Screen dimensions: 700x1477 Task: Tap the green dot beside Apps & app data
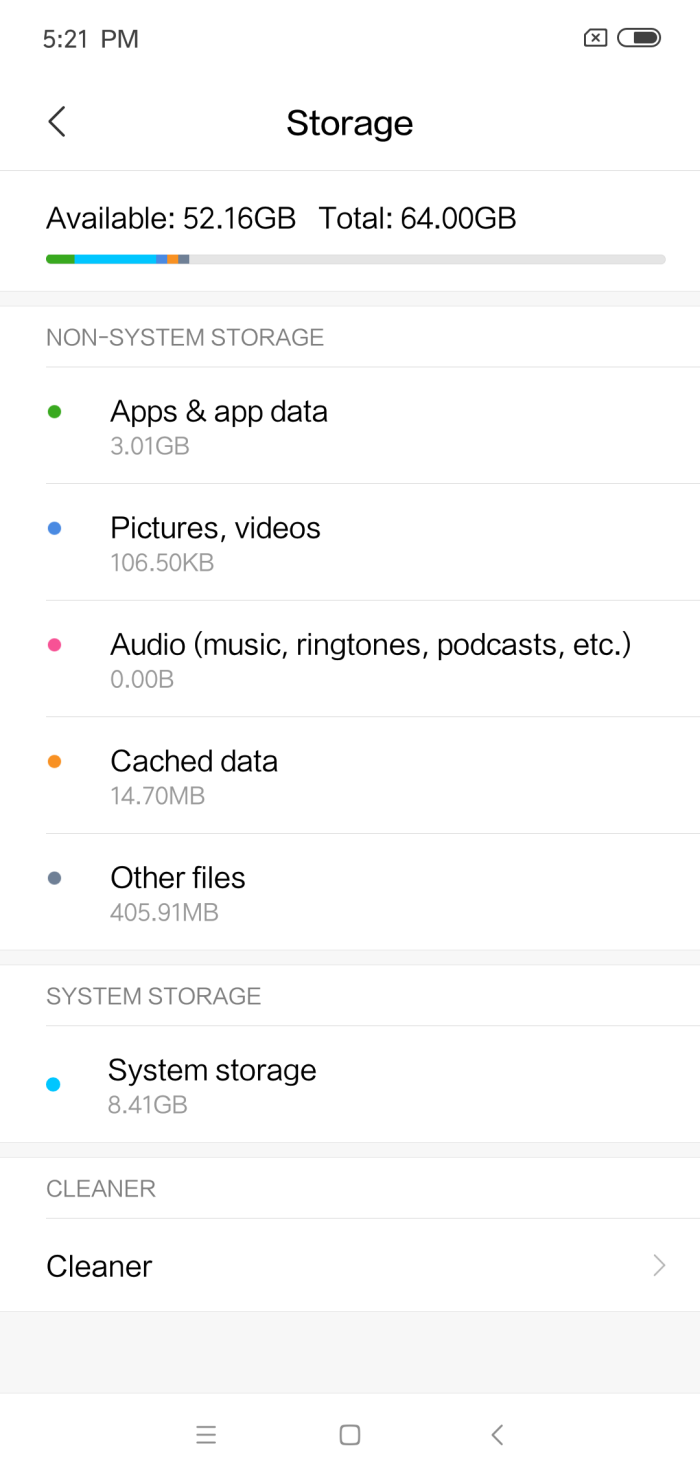point(55,411)
